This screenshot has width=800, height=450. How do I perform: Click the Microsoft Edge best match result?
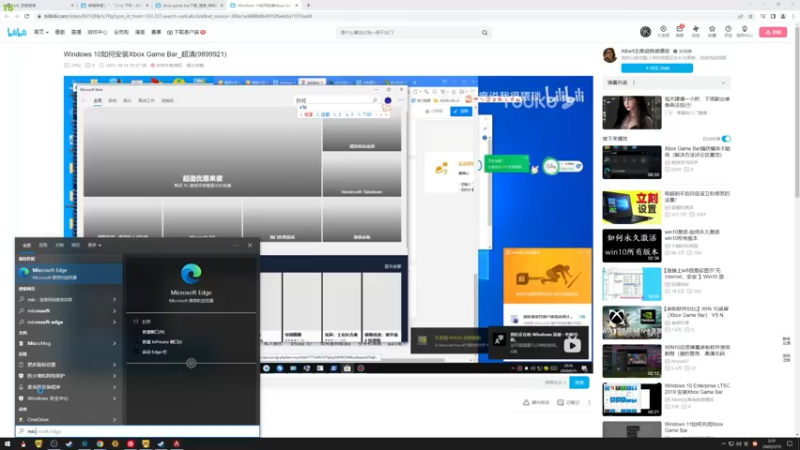[69, 273]
